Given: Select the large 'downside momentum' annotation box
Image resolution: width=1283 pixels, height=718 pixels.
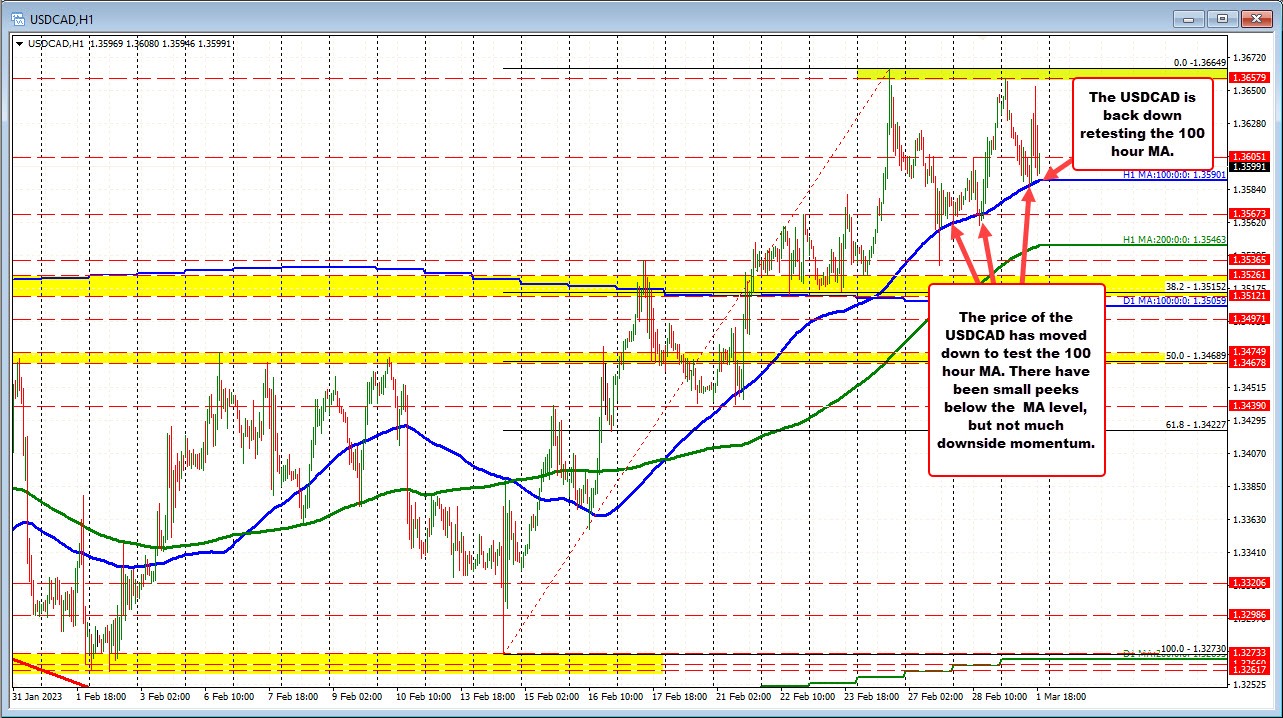Looking at the screenshot, I should click(1016, 380).
